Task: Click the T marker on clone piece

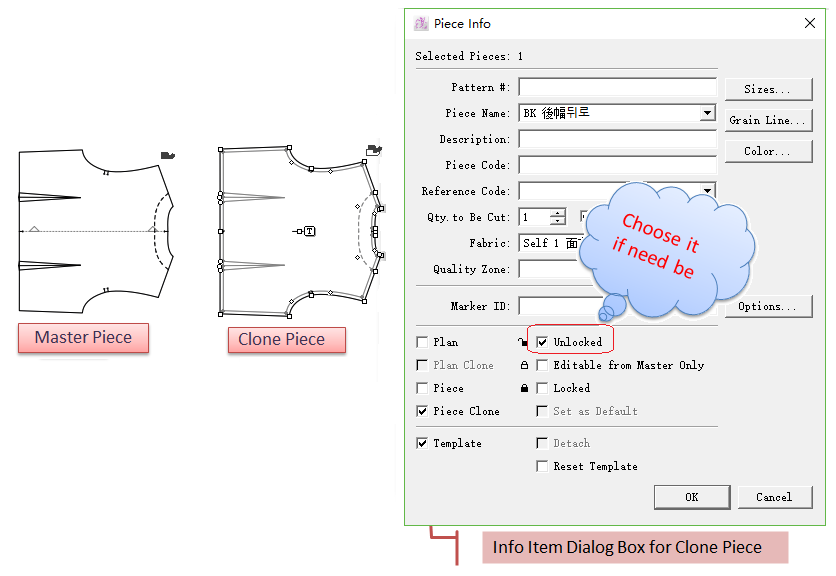Action: coord(309,231)
